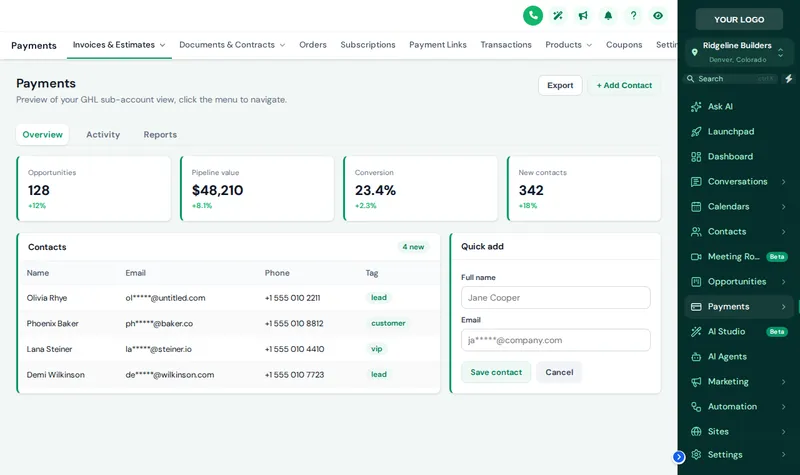Click the Dashboard grid icon
Viewport: 800px width, 475px height.
[x=696, y=157]
